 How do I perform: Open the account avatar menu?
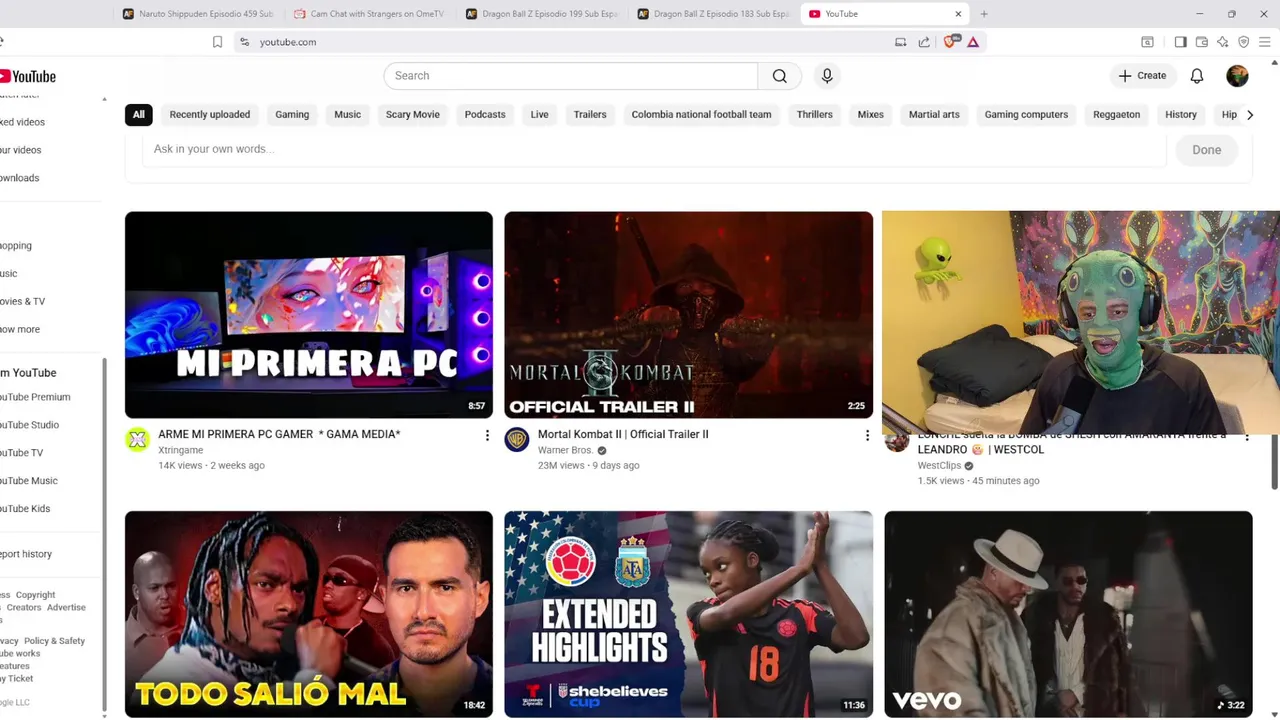1237,76
